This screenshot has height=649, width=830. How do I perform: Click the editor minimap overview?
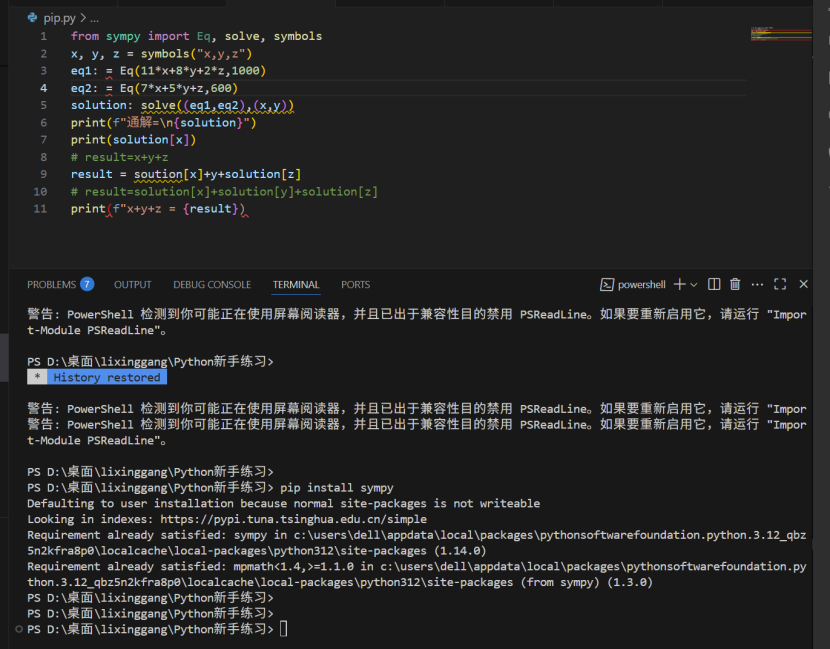point(781,34)
